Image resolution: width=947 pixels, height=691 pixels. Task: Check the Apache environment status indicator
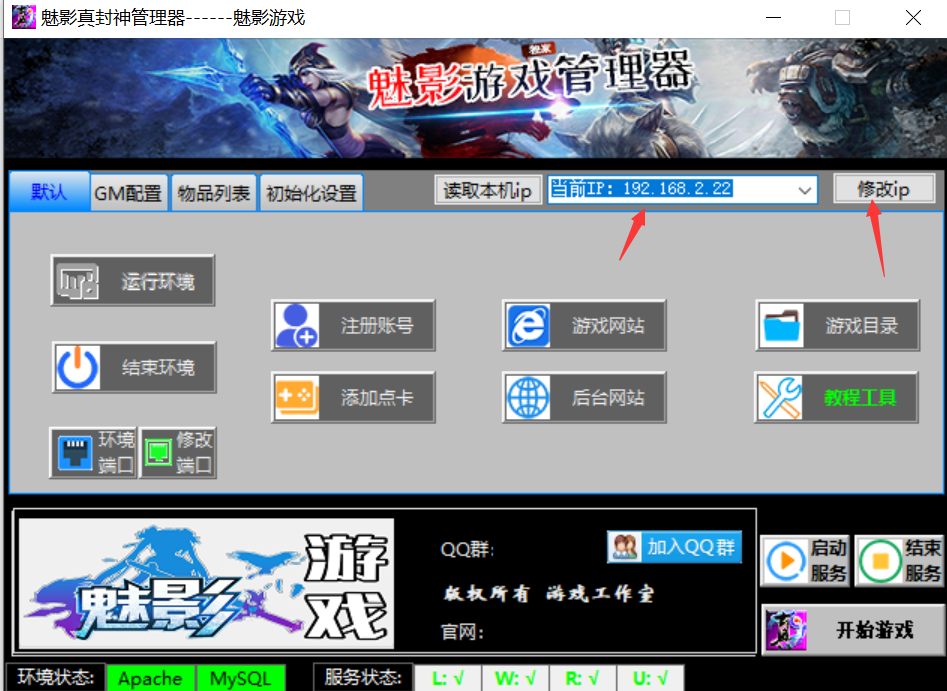coord(150,678)
